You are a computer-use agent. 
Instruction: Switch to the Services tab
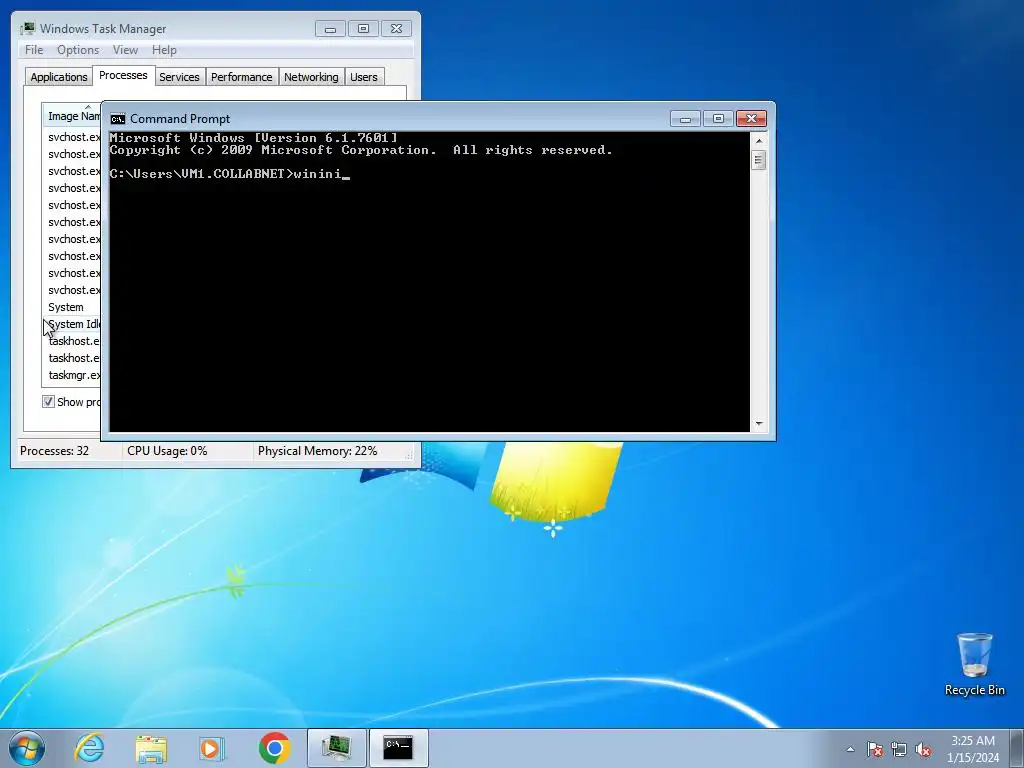coord(179,77)
